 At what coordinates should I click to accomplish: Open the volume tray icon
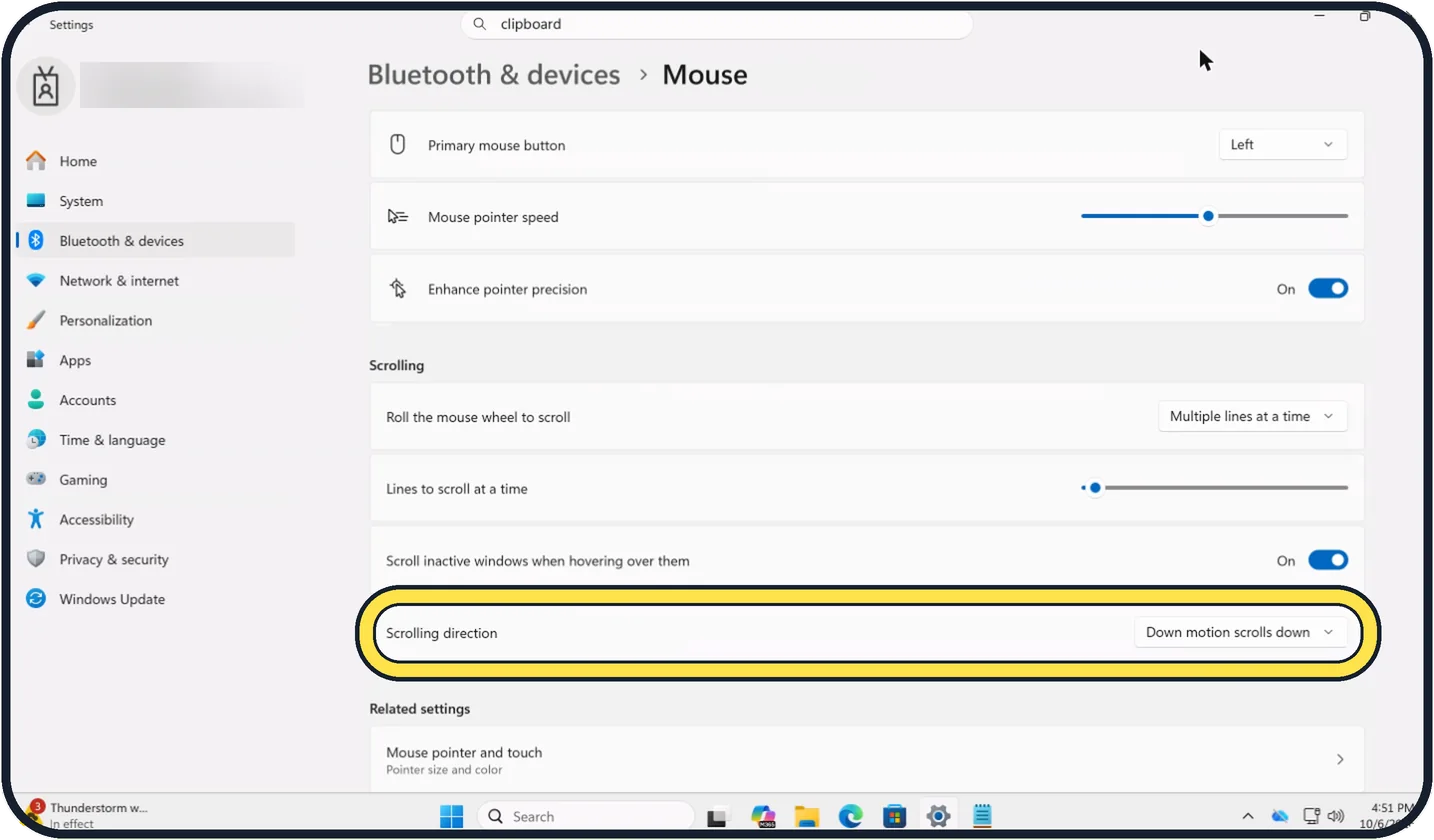[1335, 816]
